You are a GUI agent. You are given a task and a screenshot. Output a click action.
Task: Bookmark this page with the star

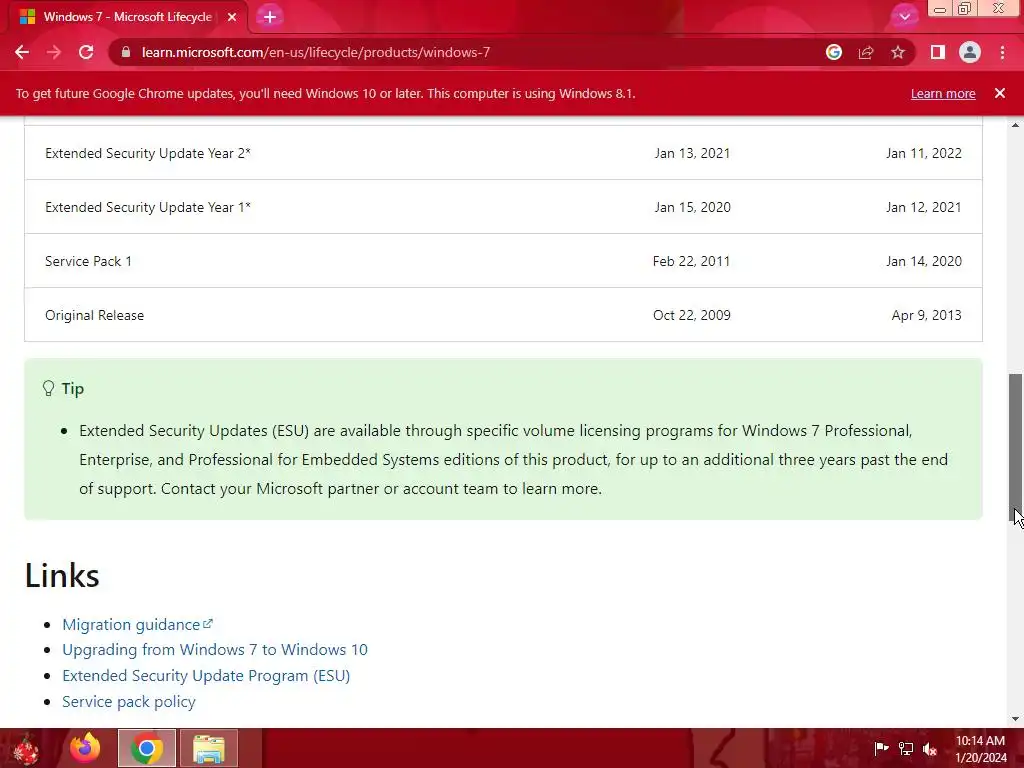point(898,52)
